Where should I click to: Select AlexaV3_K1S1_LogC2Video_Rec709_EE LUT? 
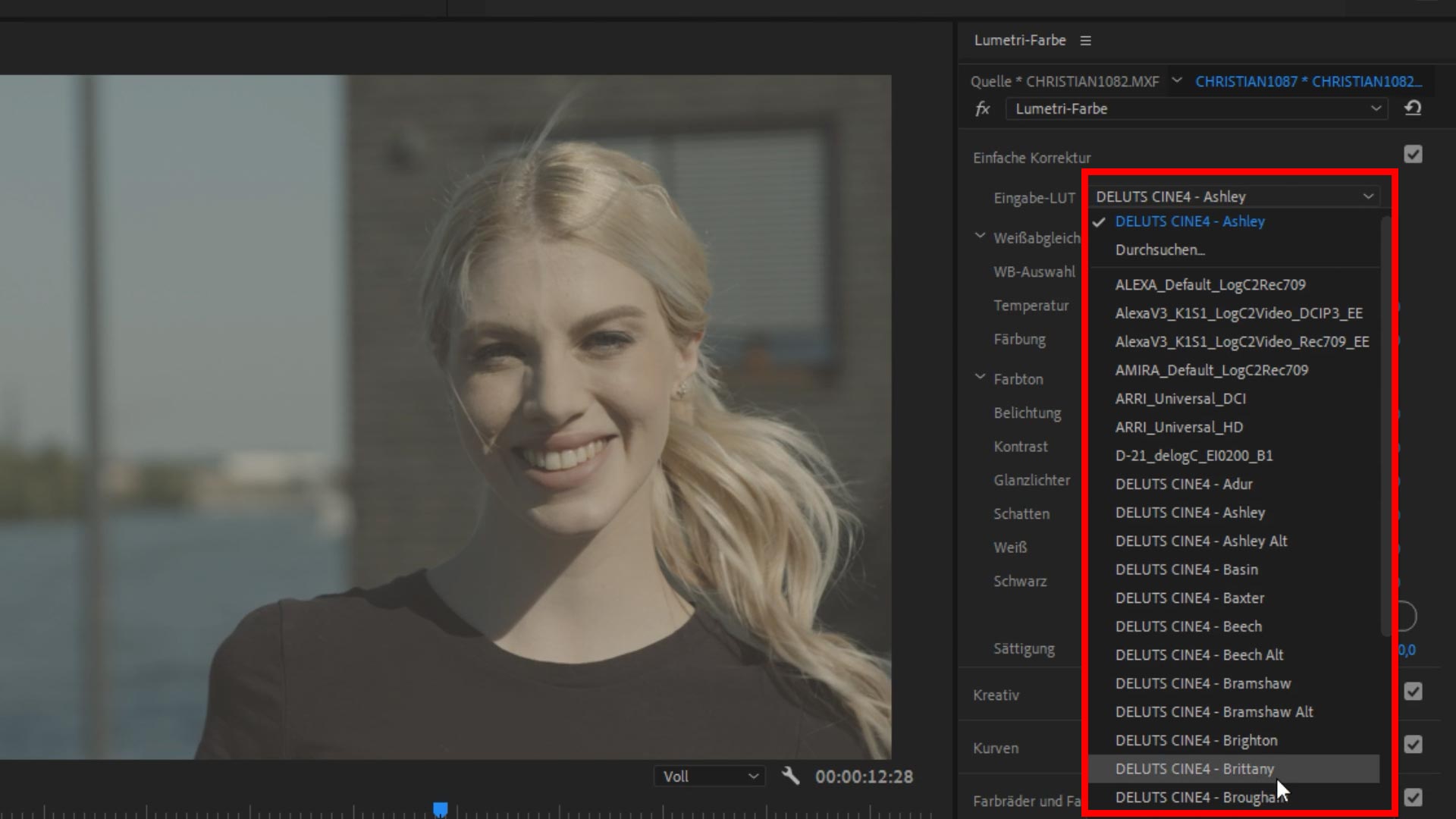pyautogui.click(x=1235, y=342)
